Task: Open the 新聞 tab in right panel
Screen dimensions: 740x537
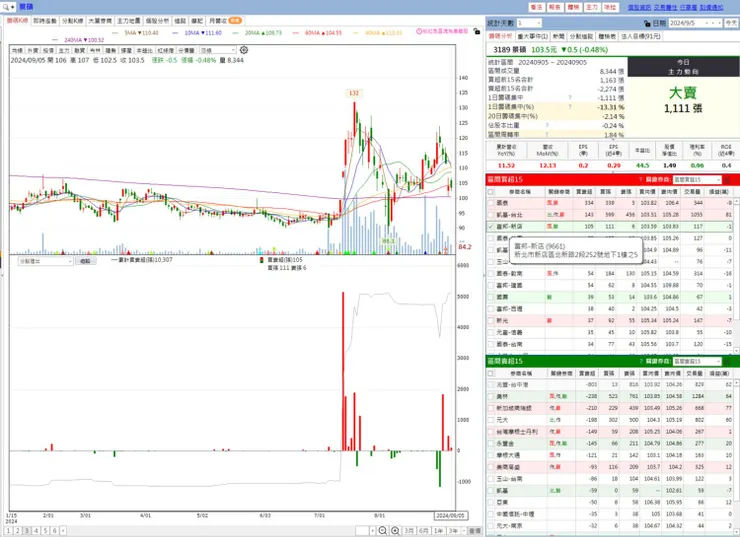Action: click(x=558, y=36)
